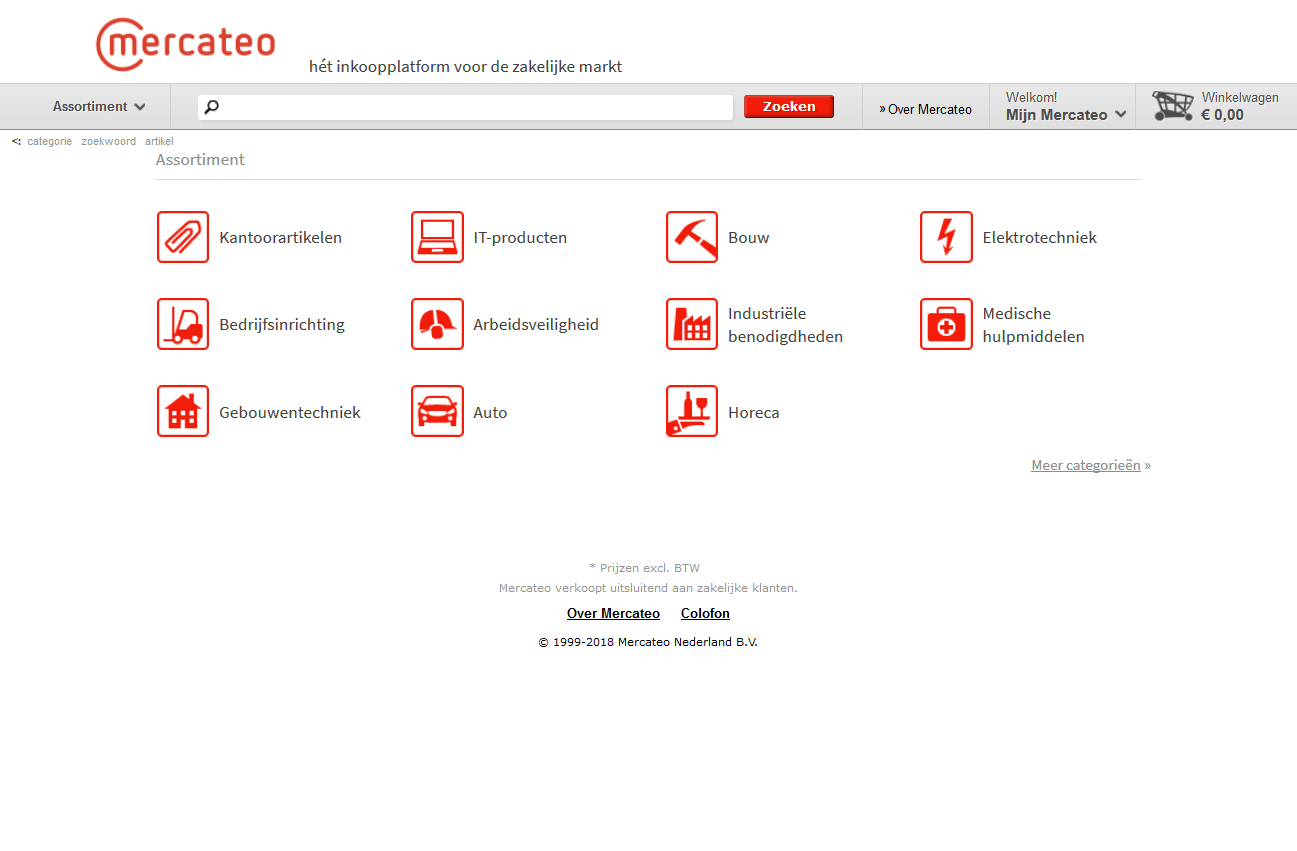Open the Arbeidsveiligheid category link
Viewport: 1297px width, 851px height.
pos(536,325)
